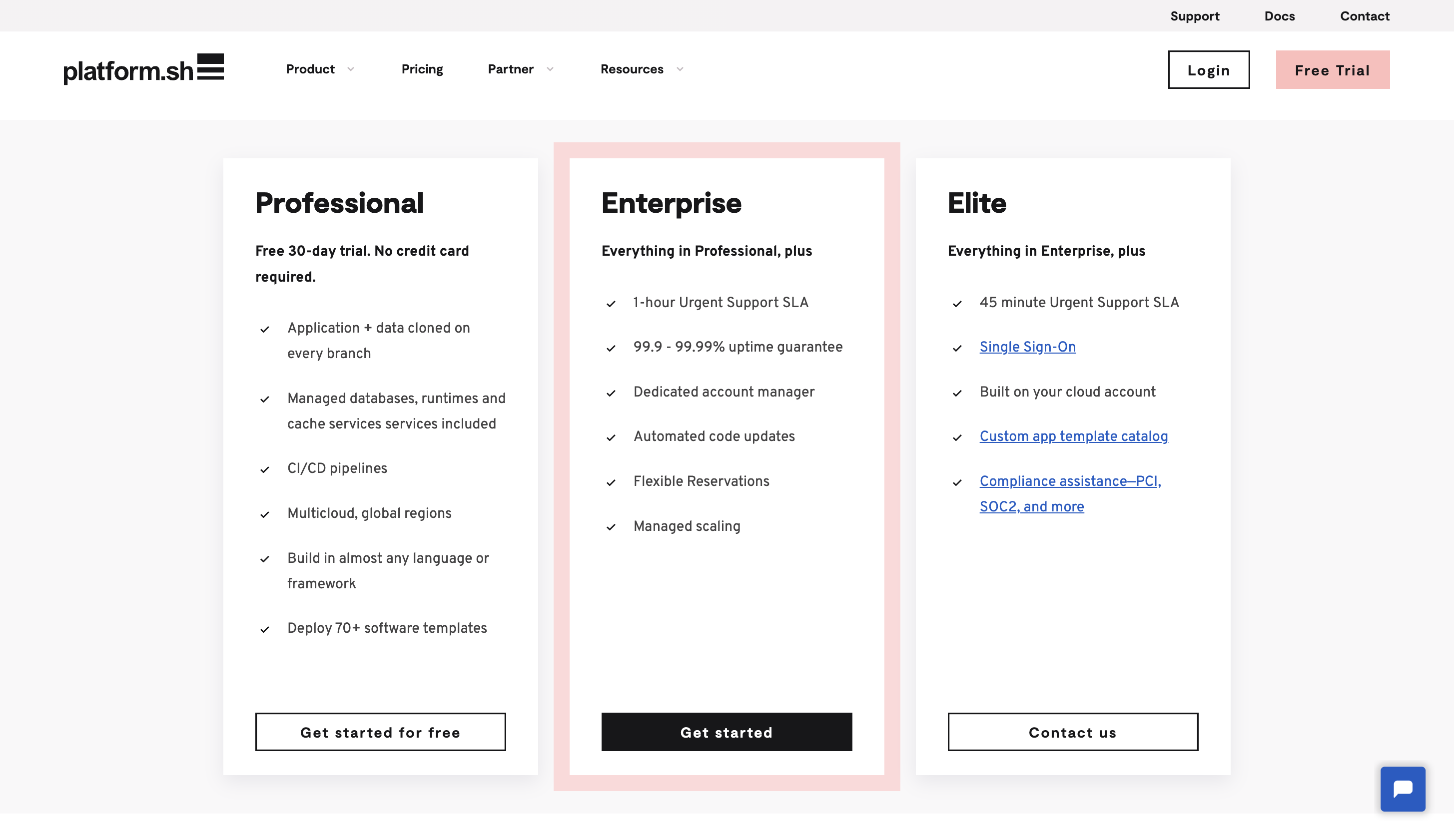Expand the Partner navigation dropdown
1454x840 pixels.
(521, 69)
